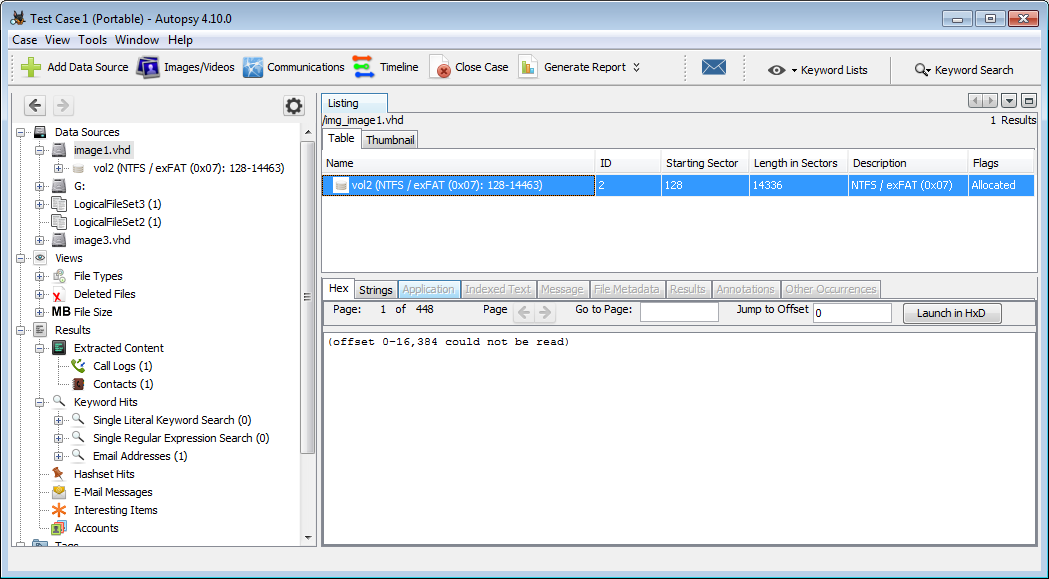Click the Keyword Search button
This screenshot has width=1049, height=579.
click(964, 70)
